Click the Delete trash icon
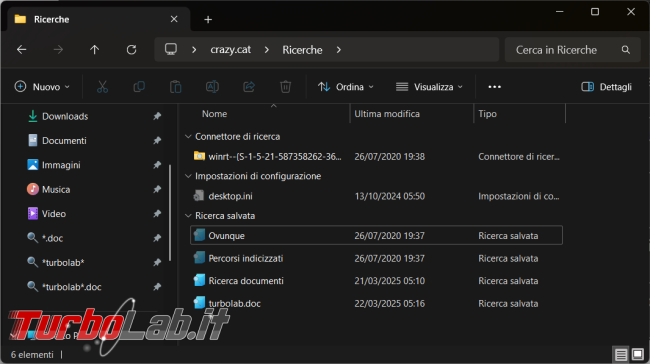Screen dimensions: 650x364 285,87
